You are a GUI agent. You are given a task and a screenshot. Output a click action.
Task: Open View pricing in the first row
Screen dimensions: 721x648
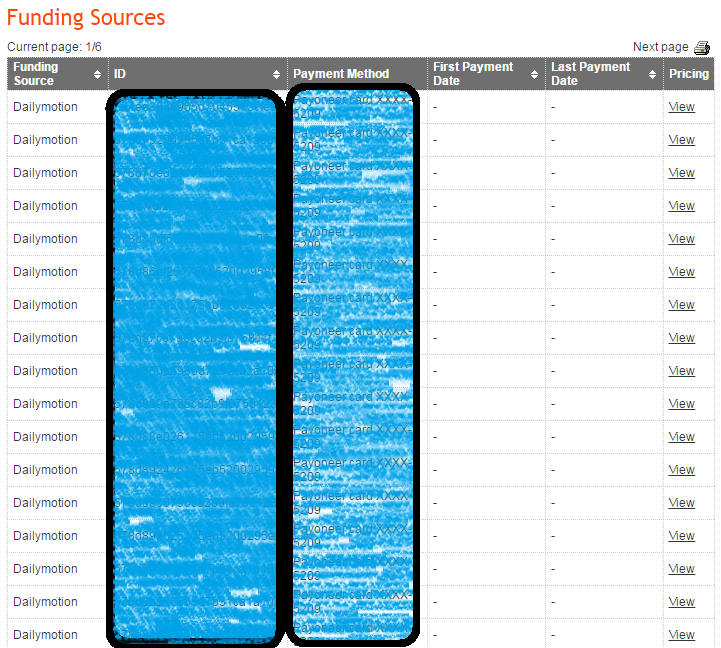point(681,107)
